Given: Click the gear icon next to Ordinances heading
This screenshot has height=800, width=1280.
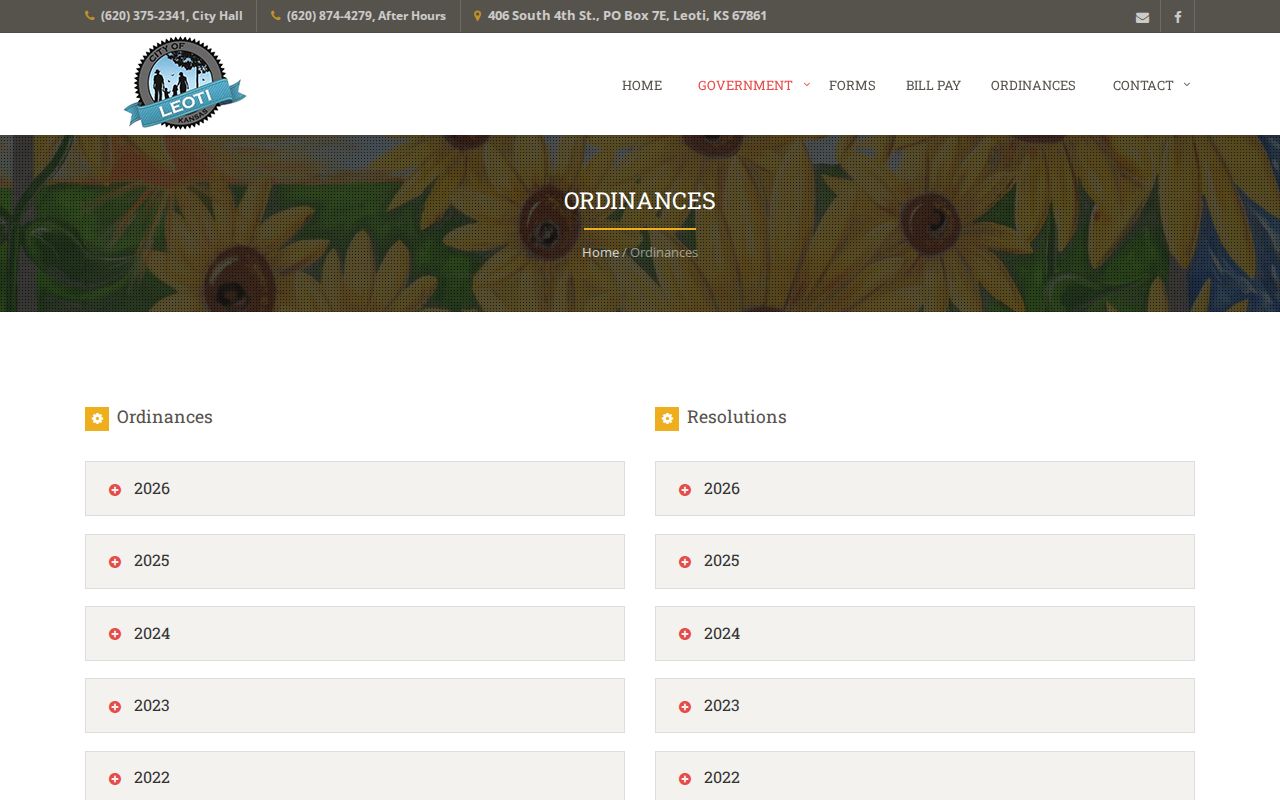Looking at the screenshot, I should [97, 419].
